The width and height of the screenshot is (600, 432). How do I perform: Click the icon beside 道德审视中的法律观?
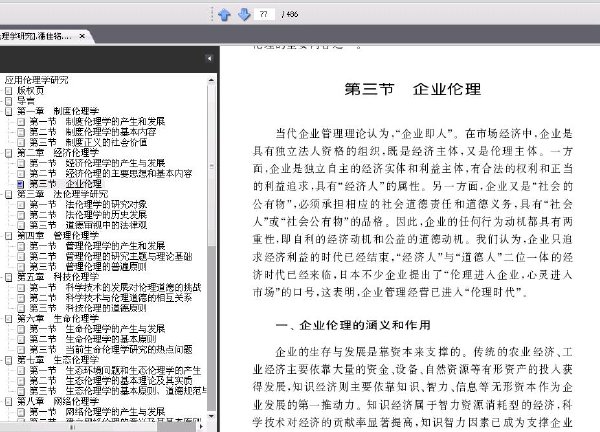(21, 225)
